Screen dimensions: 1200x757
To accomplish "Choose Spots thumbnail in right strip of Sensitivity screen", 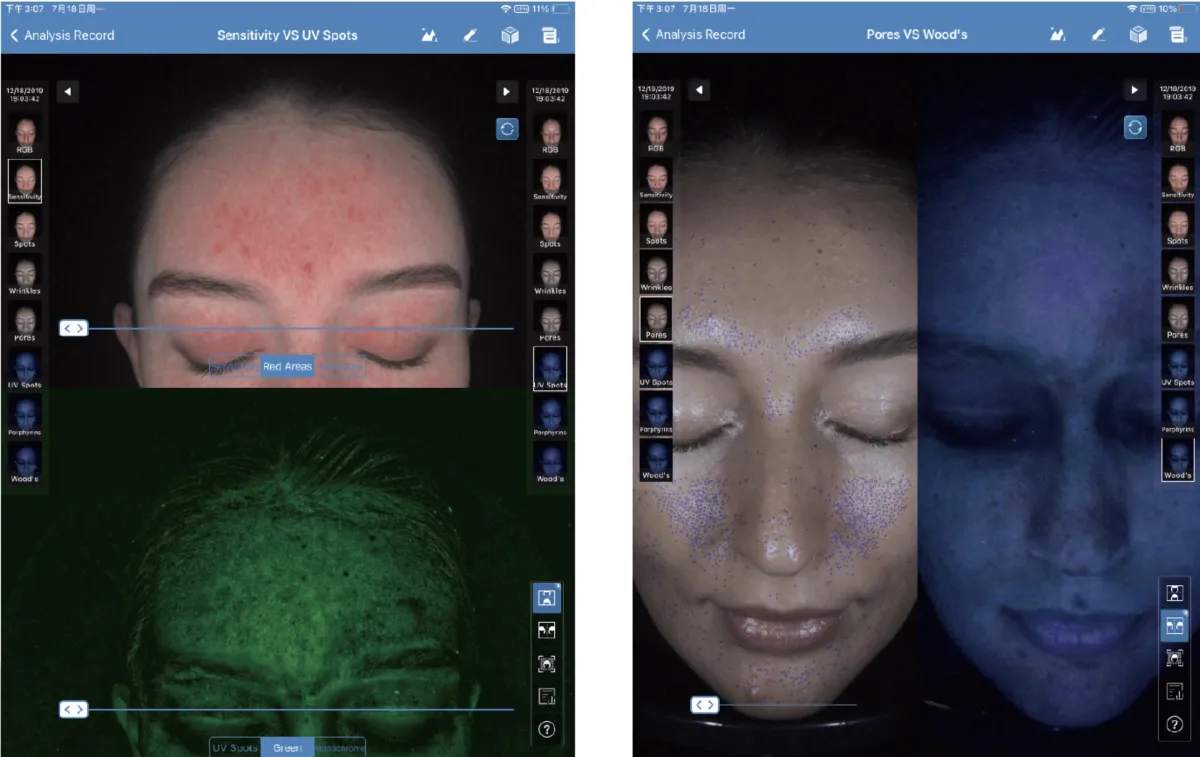I will (550, 228).
